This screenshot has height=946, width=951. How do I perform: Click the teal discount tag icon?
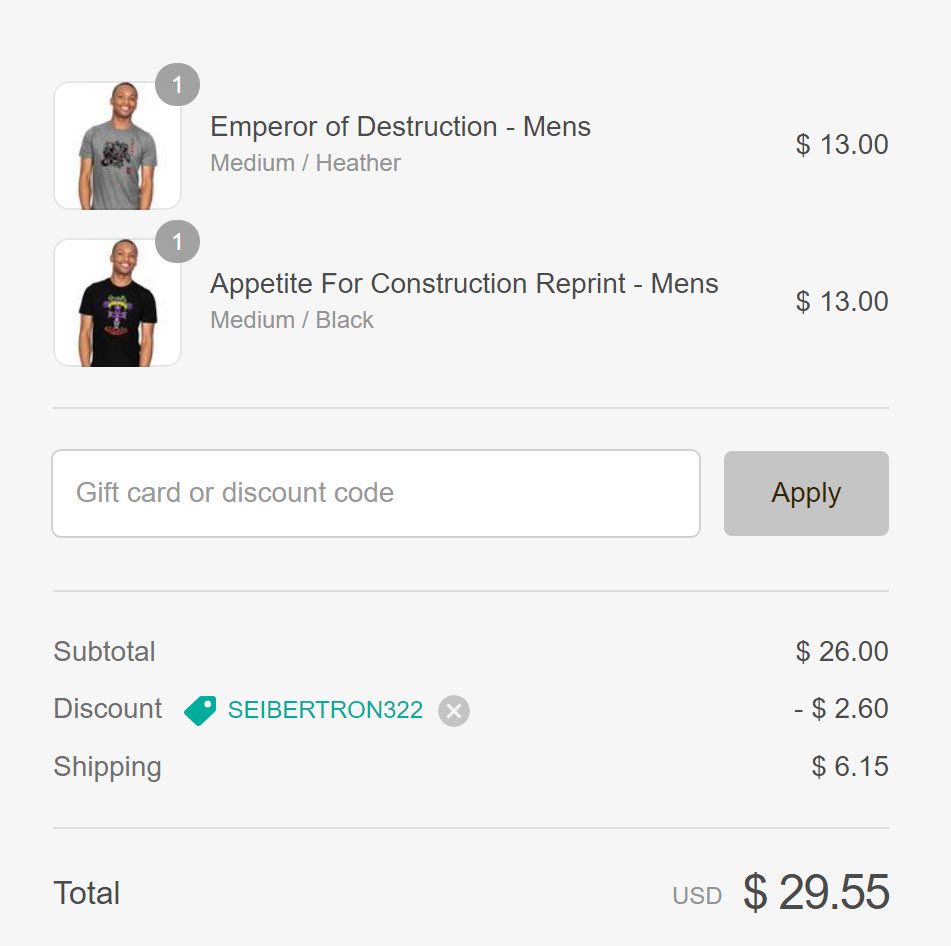click(x=200, y=710)
